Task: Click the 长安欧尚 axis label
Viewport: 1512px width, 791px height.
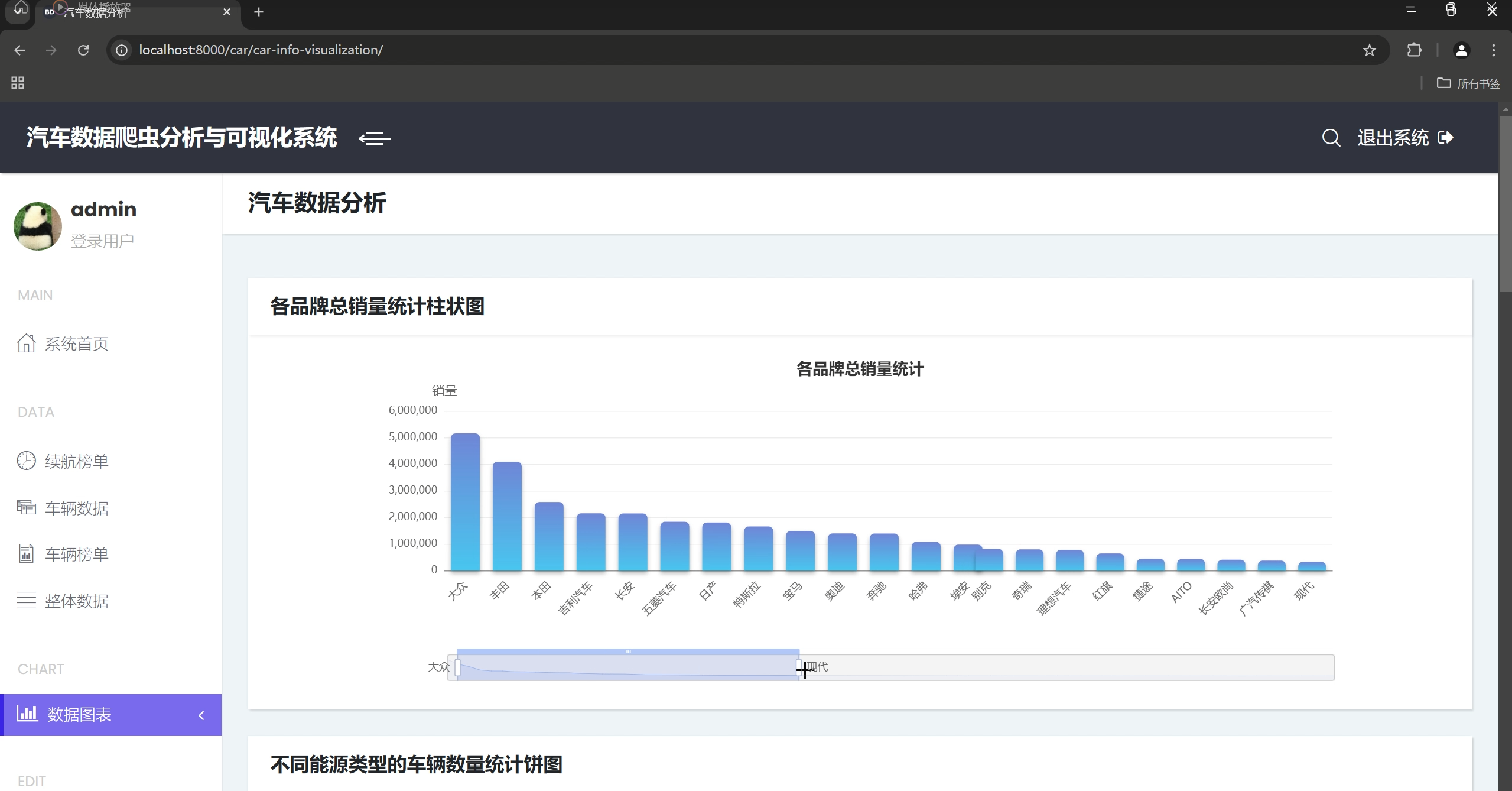Action: pyautogui.click(x=1216, y=598)
